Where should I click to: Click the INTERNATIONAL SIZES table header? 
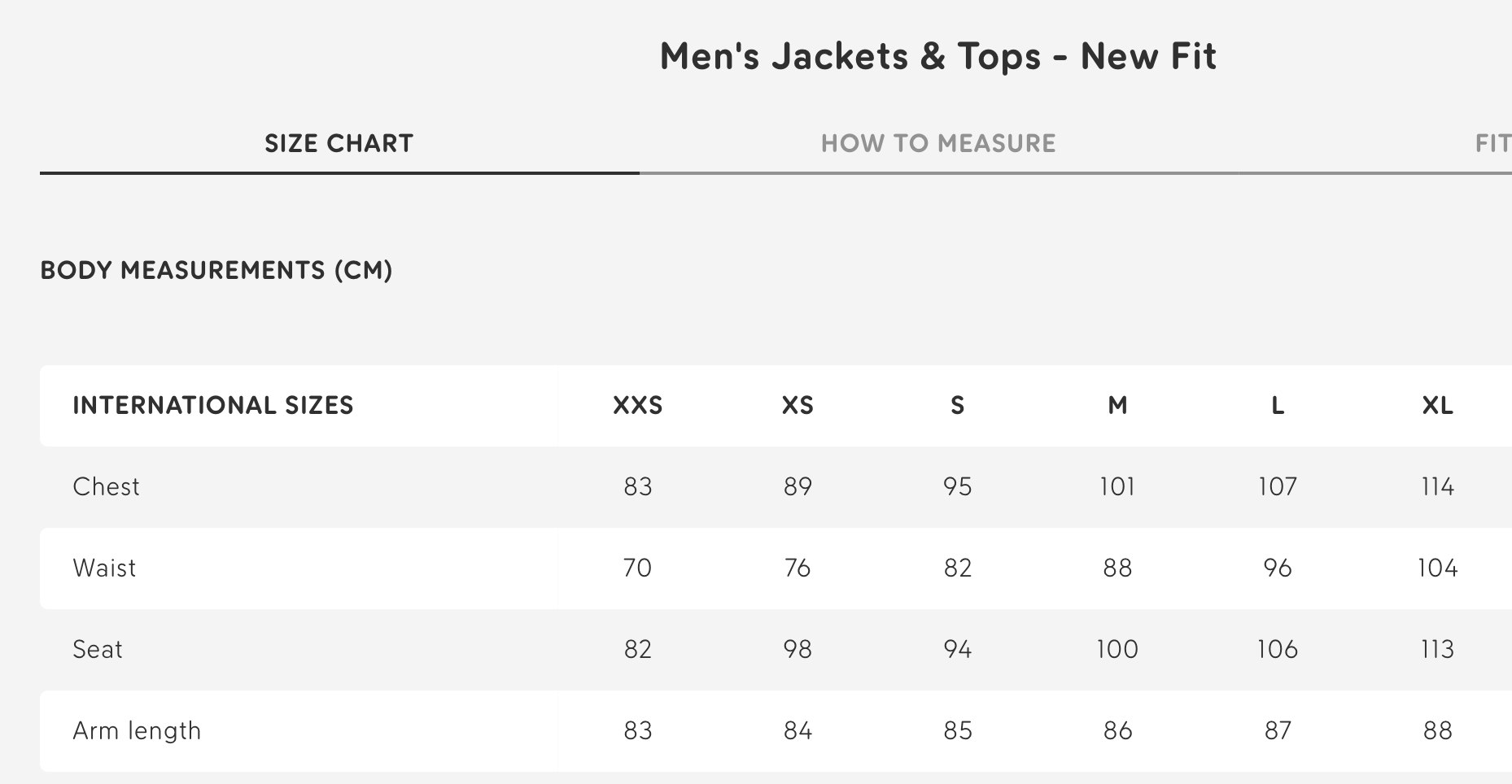[213, 405]
